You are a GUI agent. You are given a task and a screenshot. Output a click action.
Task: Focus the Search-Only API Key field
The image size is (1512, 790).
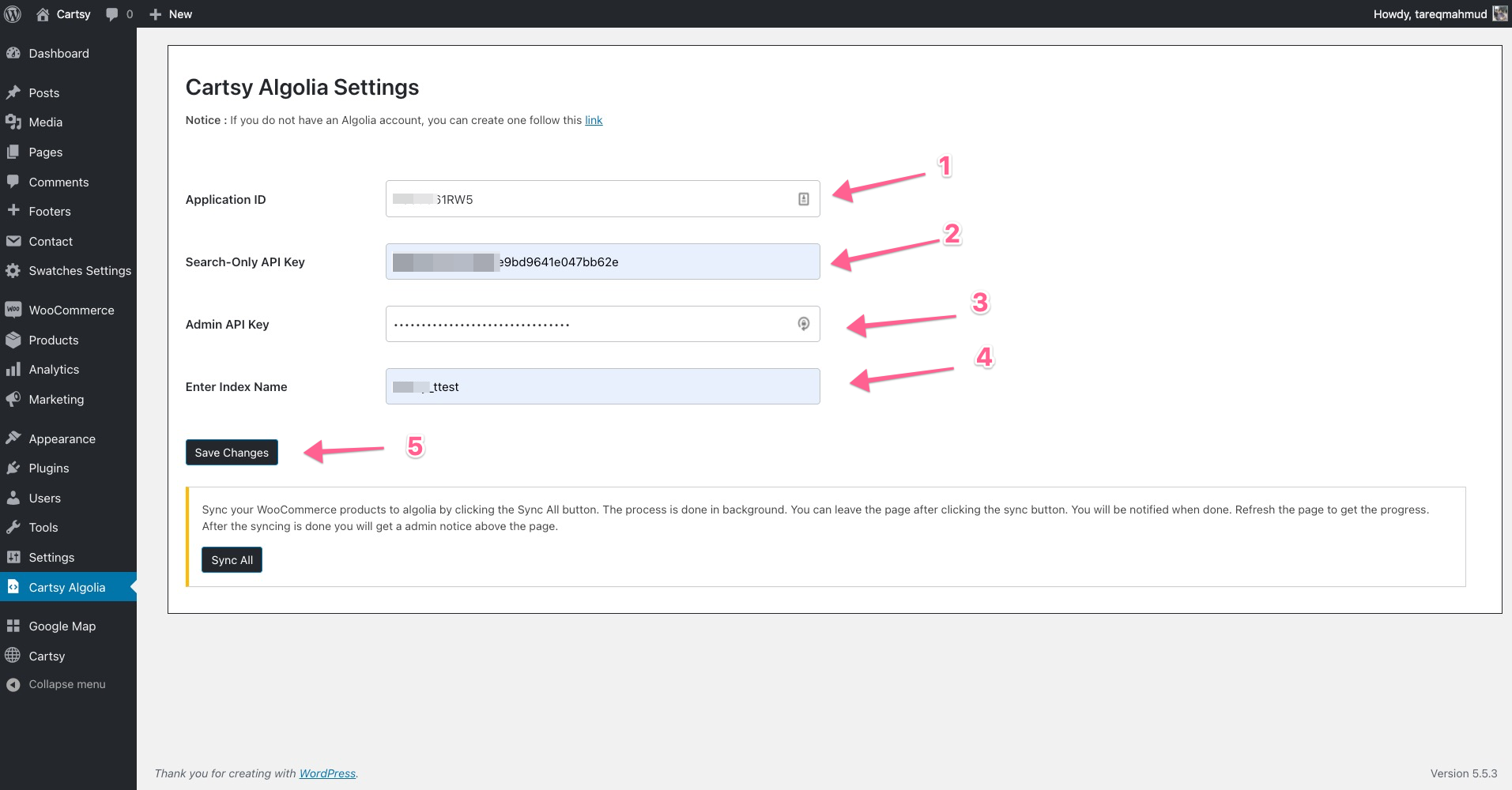pyautogui.click(x=602, y=261)
